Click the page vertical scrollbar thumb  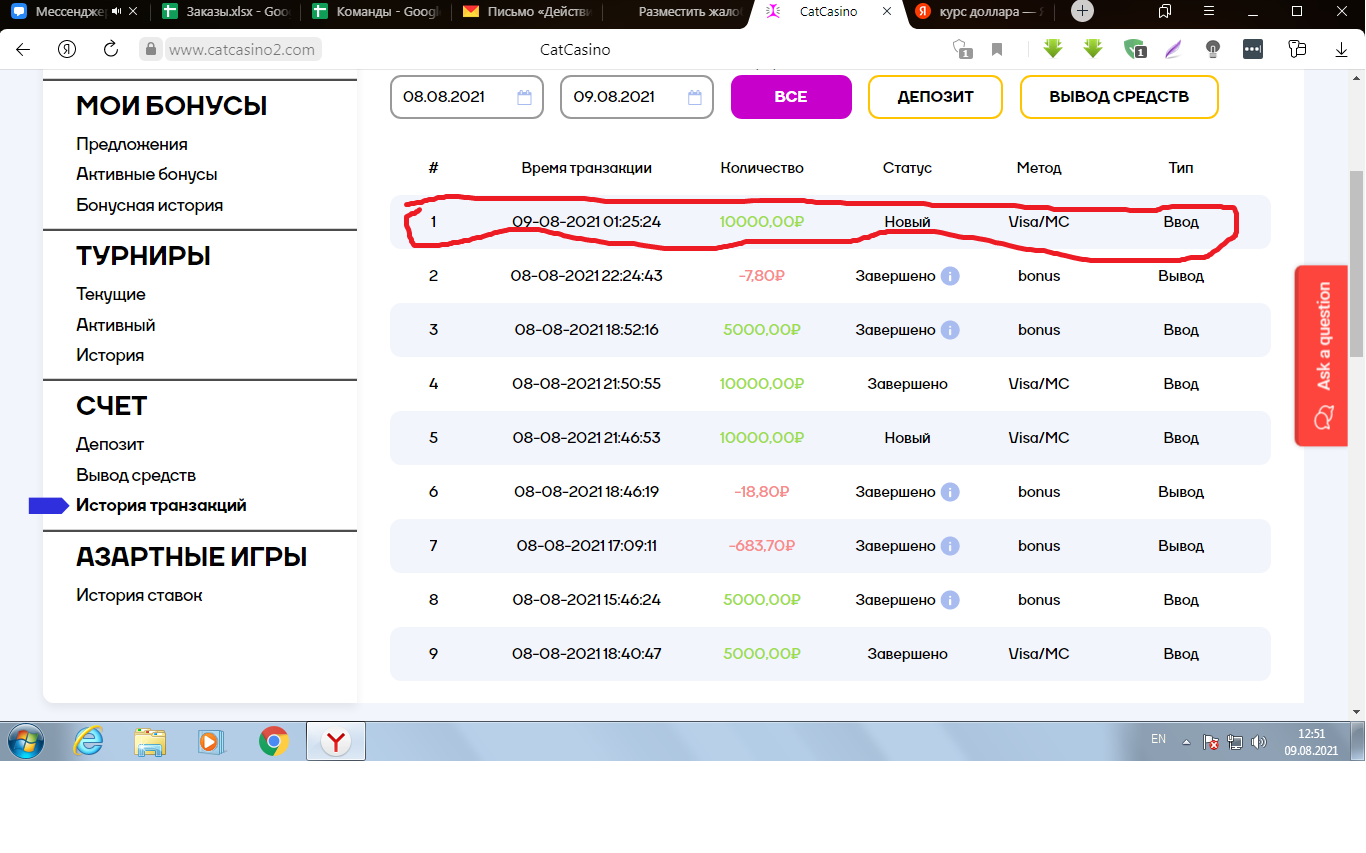click(x=1357, y=263)
